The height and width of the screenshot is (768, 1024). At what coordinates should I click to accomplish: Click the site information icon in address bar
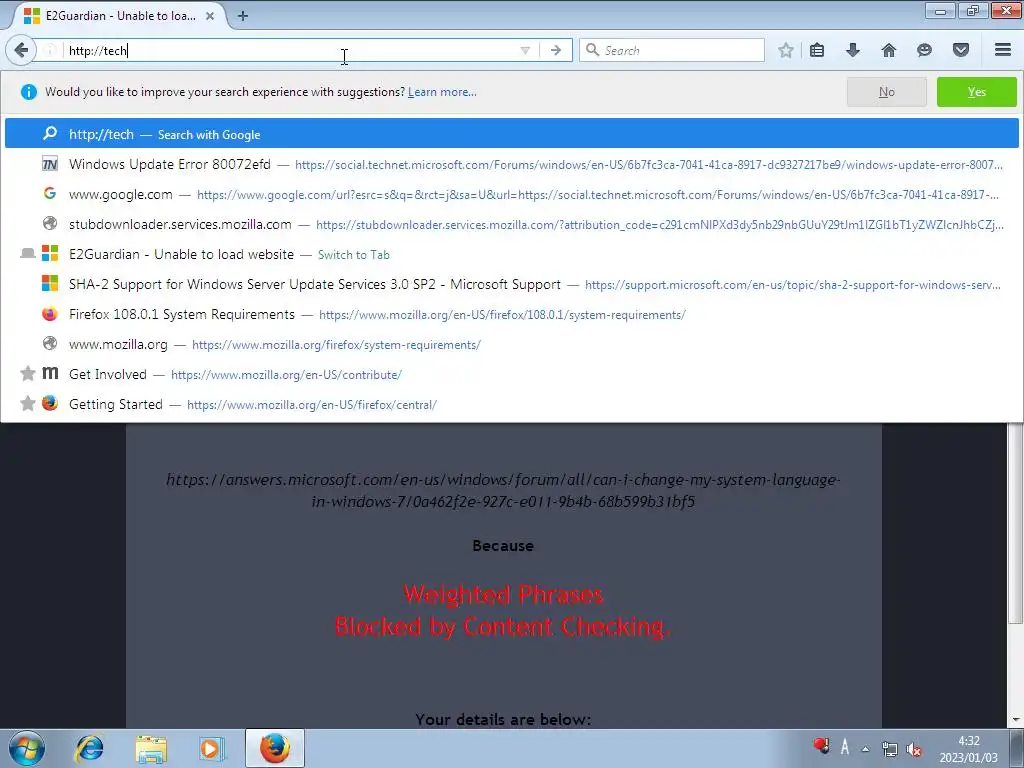50,50
